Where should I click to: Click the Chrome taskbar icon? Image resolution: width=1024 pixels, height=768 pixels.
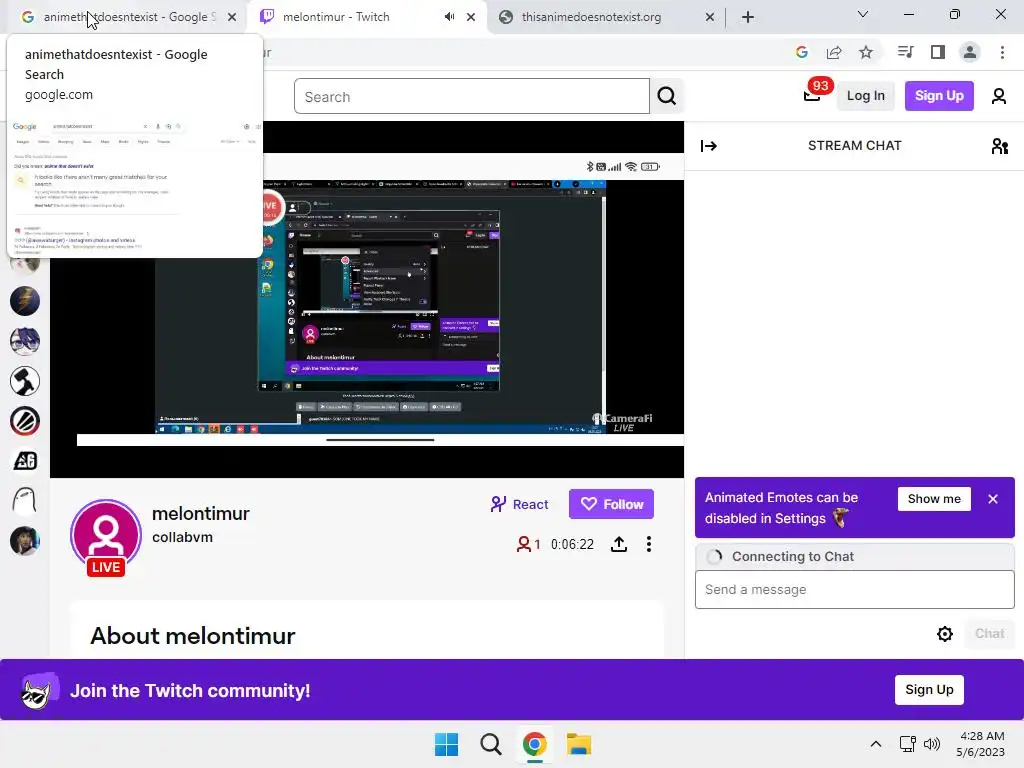[x=535, y=744]
